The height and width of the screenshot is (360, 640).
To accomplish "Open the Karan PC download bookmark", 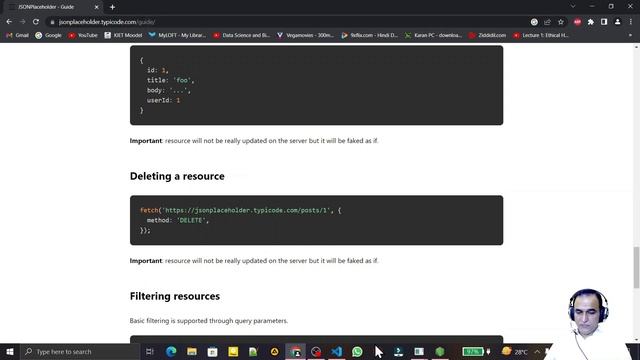I will coord(433,36).
